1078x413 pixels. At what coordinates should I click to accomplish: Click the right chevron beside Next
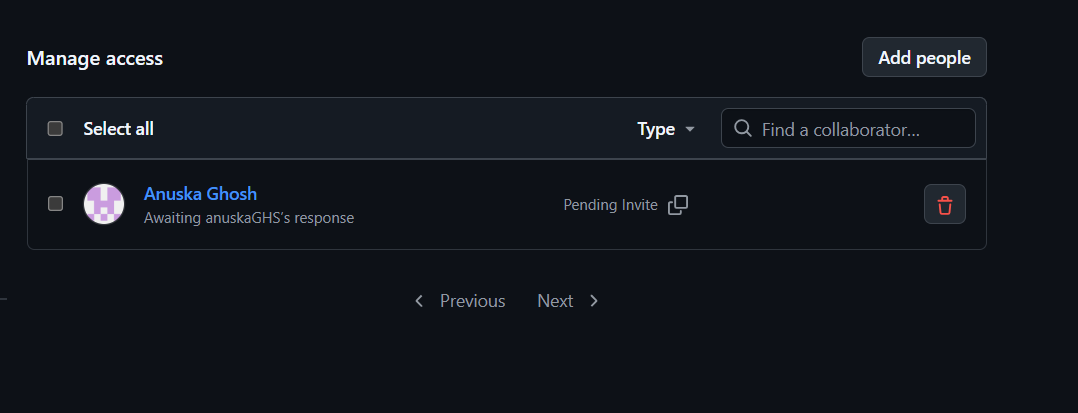pyautogui.click(x=594, y=301)
